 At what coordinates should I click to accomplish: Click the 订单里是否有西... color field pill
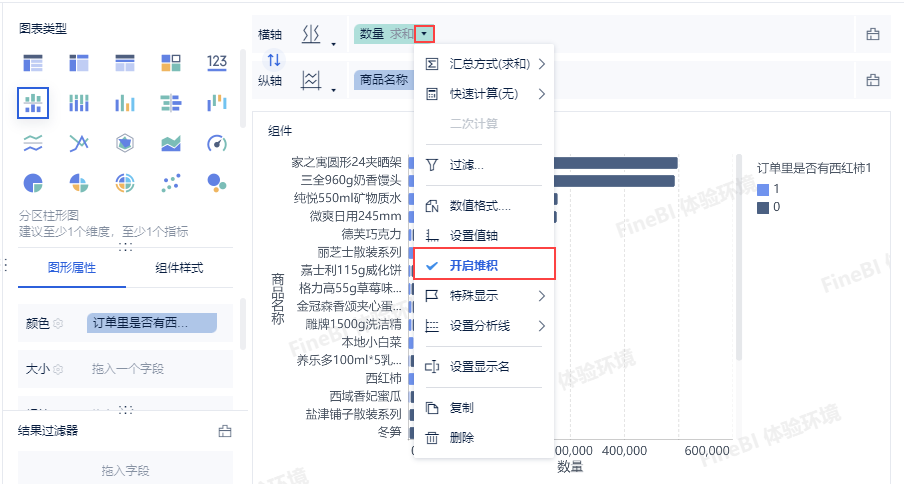pyautogui.click(x=152, y=323)
